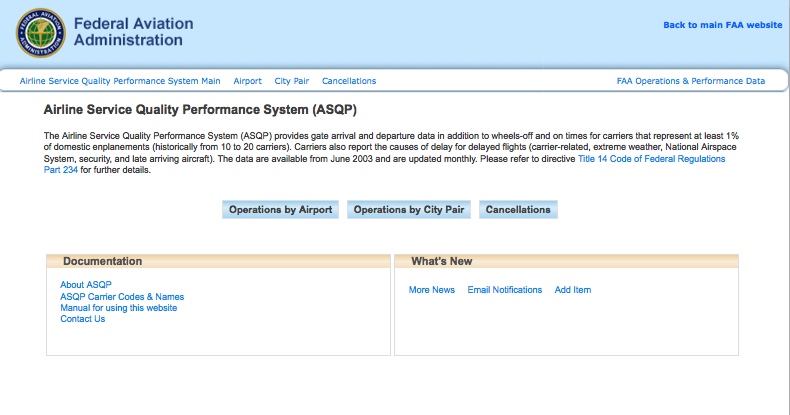This screenshot has width=790, height=415.
Task: Click the Operations by City Pair button
Action: point(409,210)
